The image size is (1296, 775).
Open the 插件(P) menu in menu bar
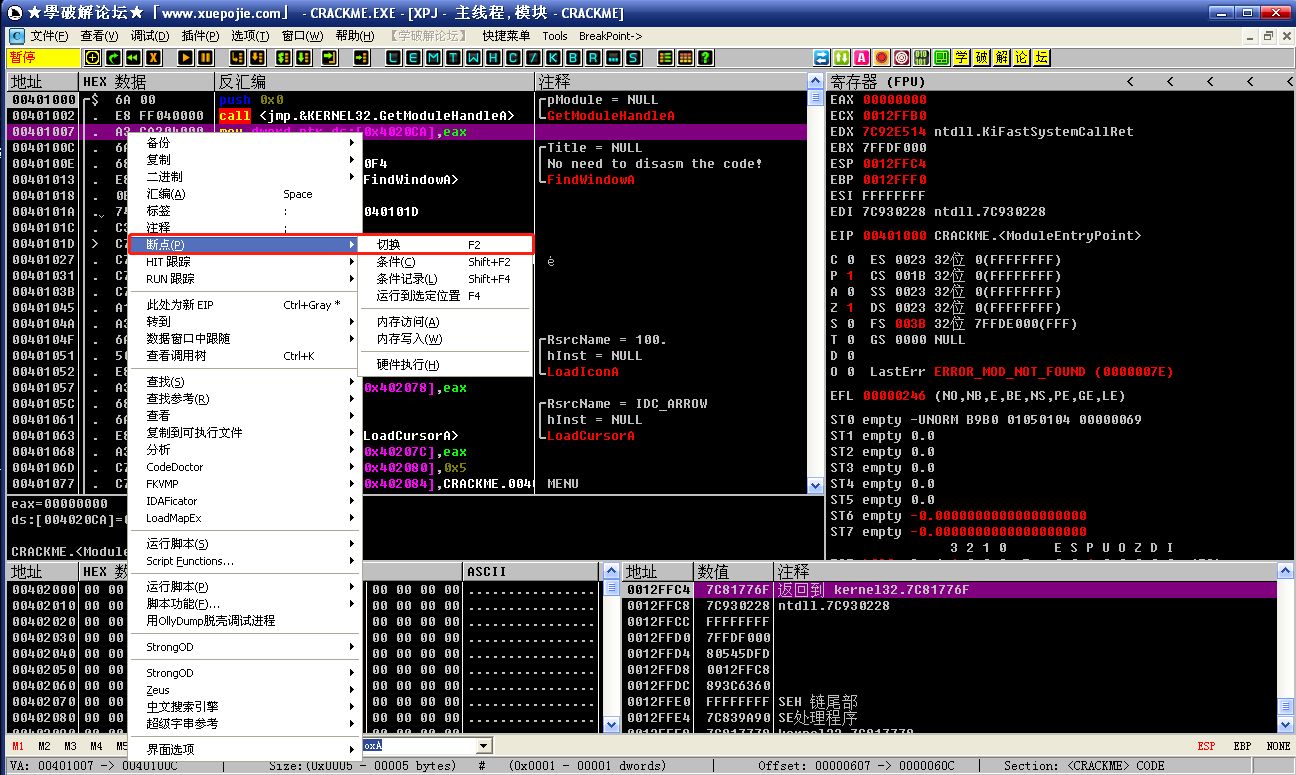pyautogui.click(x=201, y=36)
